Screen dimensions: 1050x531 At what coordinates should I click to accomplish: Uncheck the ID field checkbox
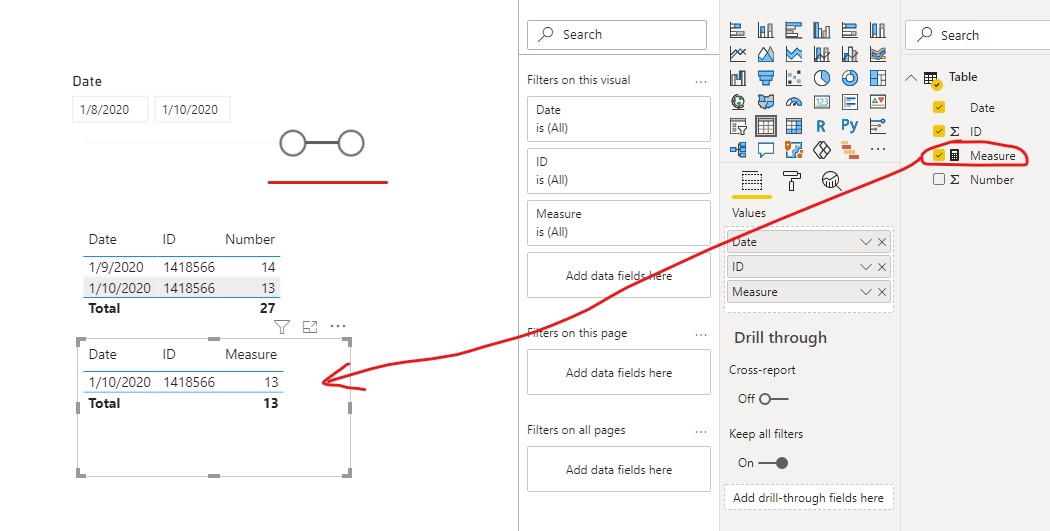click(x=939, y=131)
